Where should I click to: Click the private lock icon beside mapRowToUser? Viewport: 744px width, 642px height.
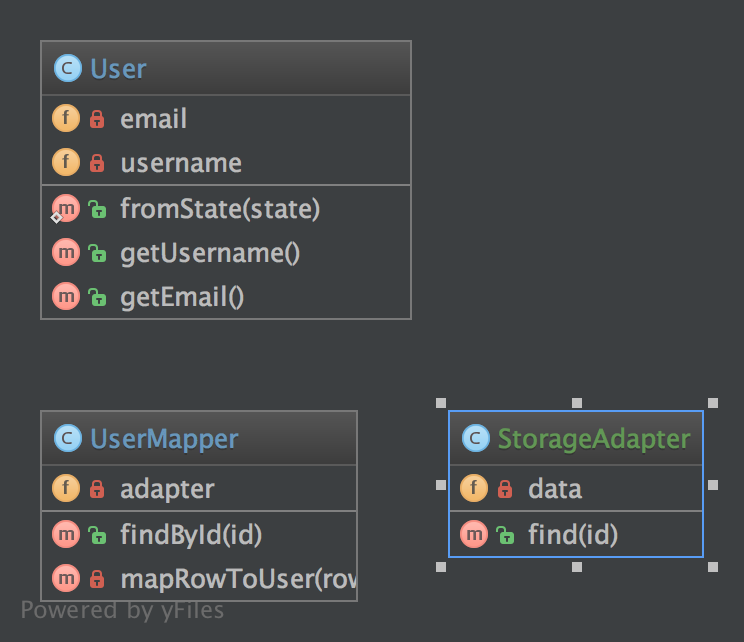[x=97, y=579]
